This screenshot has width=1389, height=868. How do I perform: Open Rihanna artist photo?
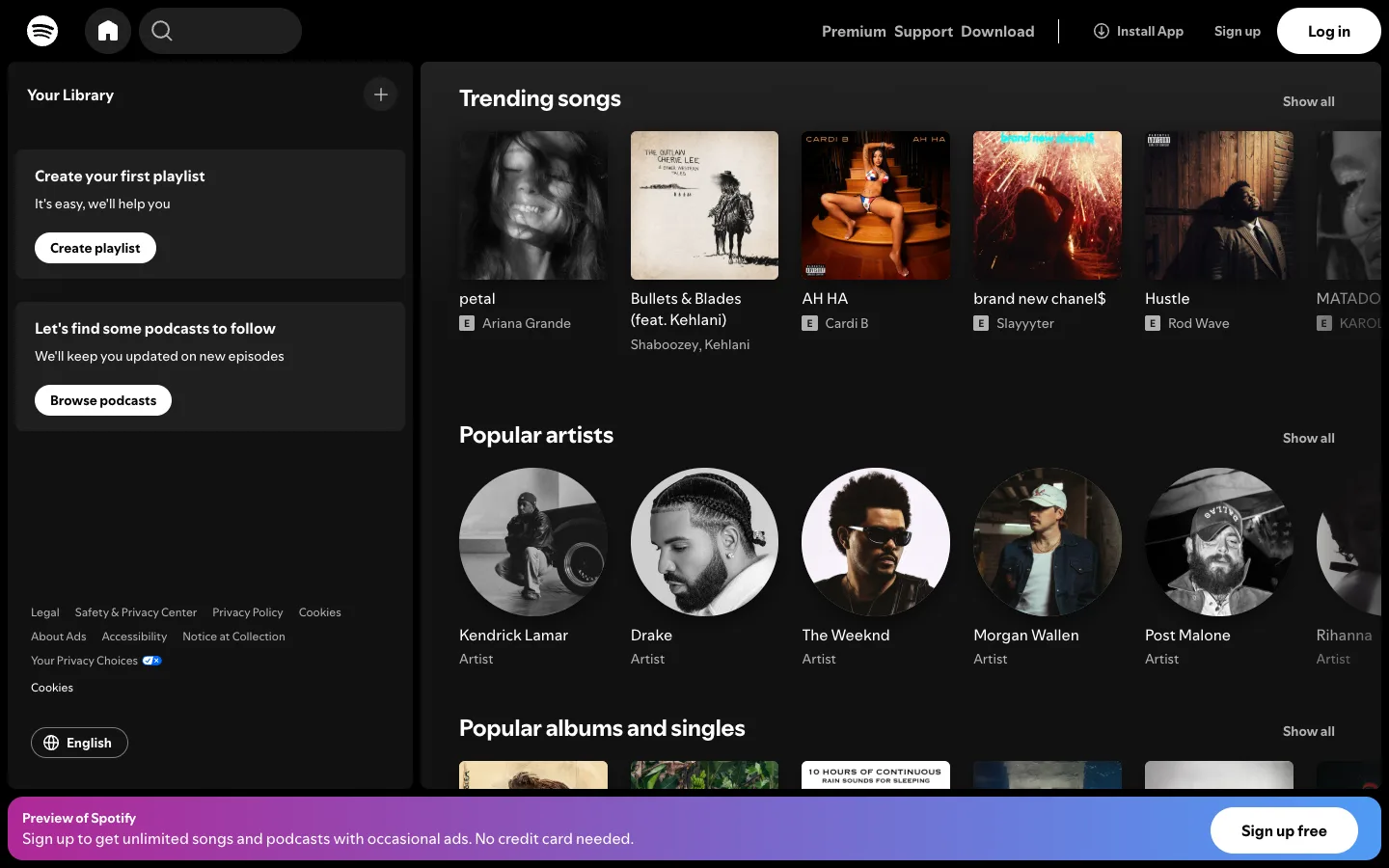pos(1348,542)
